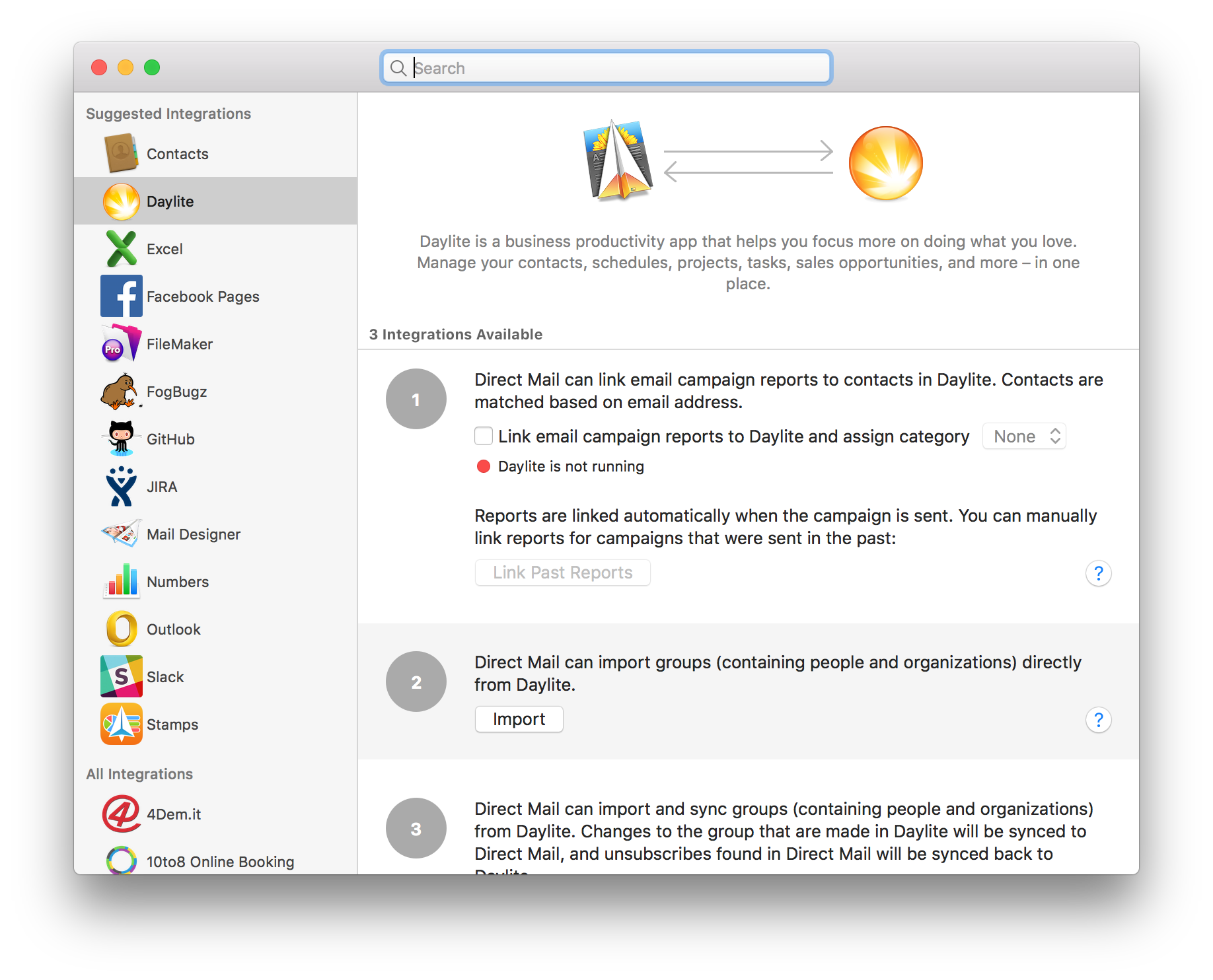Select the 4Dem.it label

click(174, 814)
